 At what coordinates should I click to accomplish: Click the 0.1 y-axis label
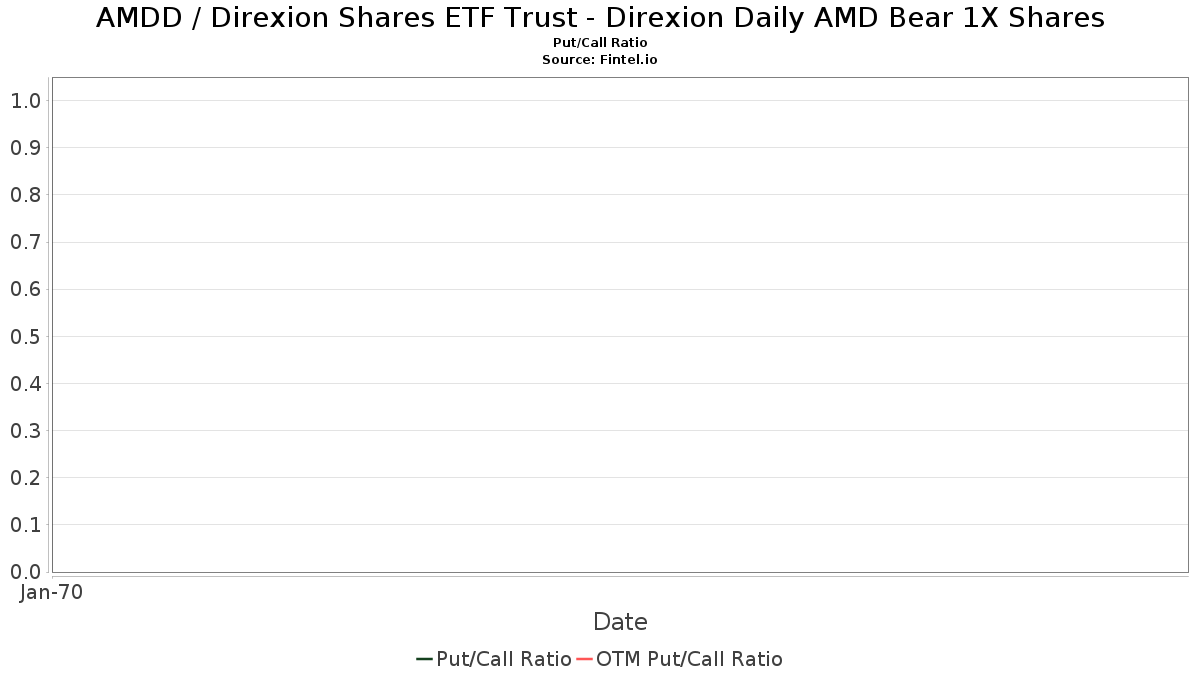(x=25, y=524)
